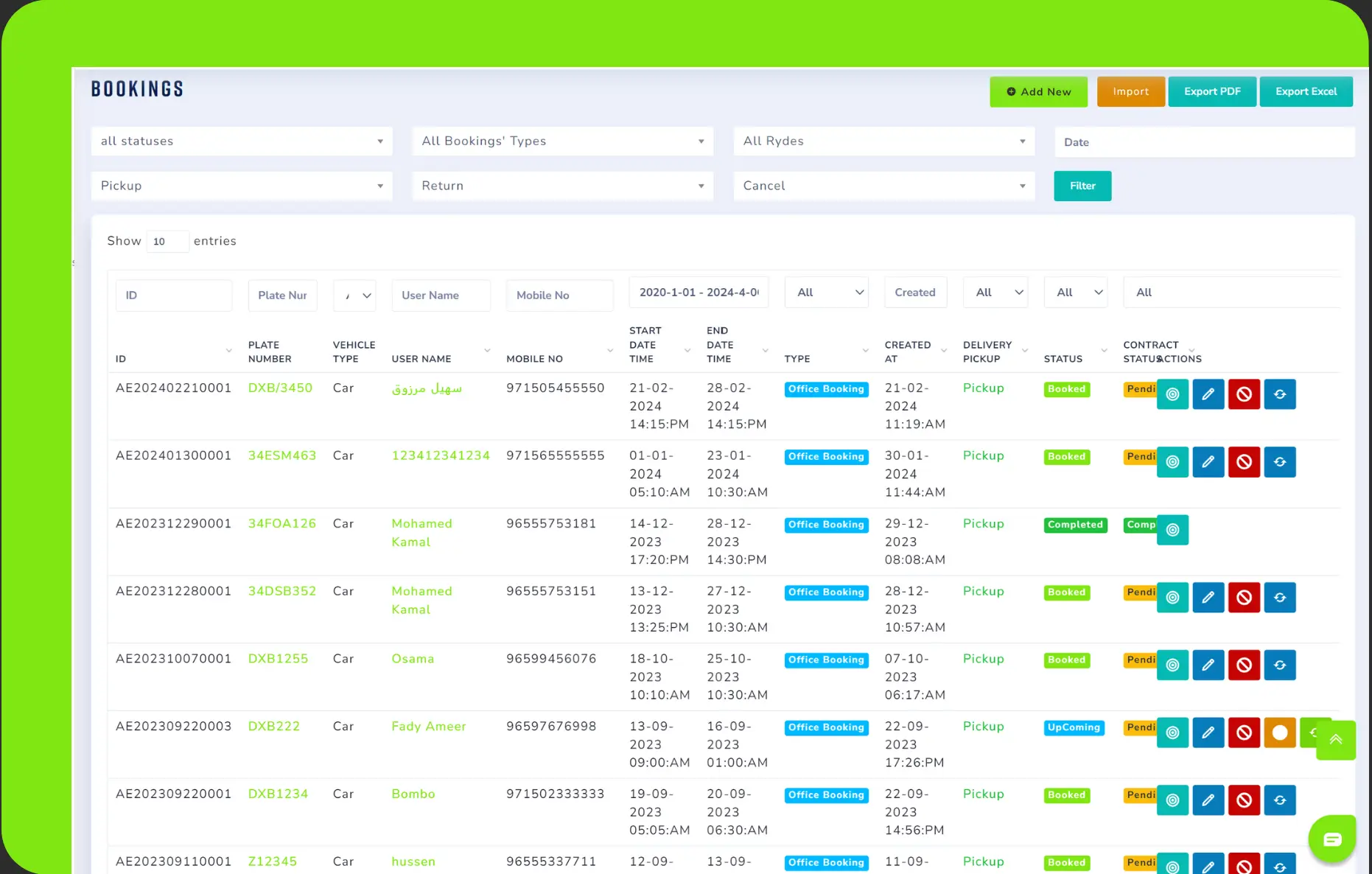Click the scroll-to-top arrow button

click(1335, 740)
